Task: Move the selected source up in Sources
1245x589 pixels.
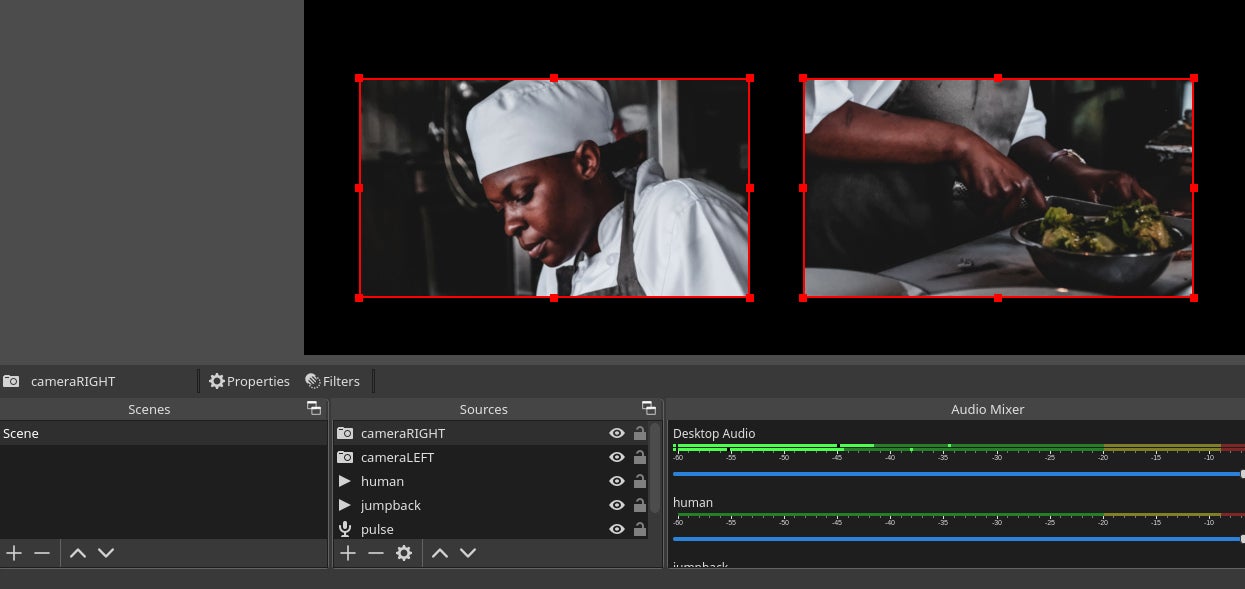Action: click(440, 553)
